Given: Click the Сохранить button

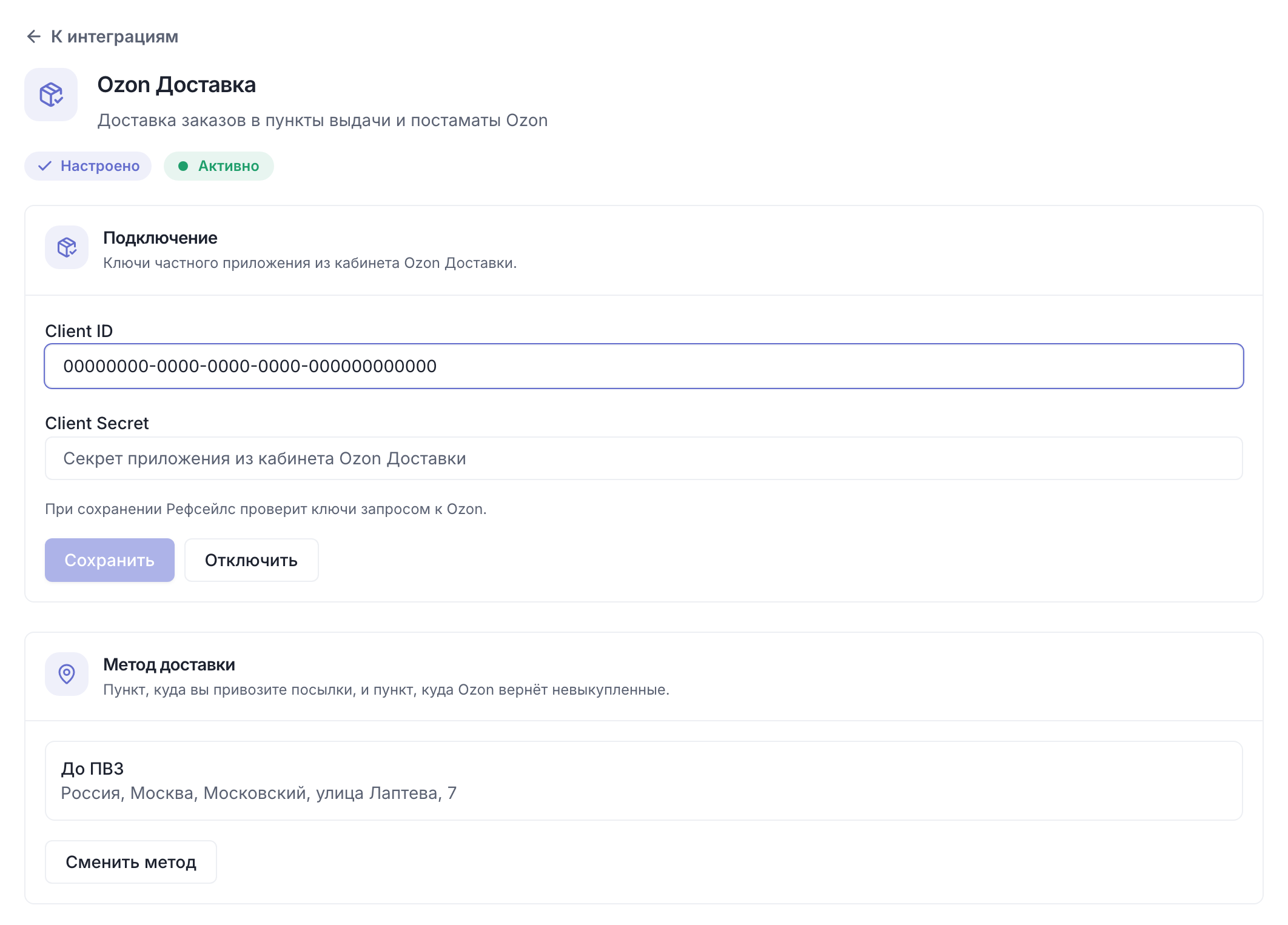Looking at the screenshot, I should 110,560.
